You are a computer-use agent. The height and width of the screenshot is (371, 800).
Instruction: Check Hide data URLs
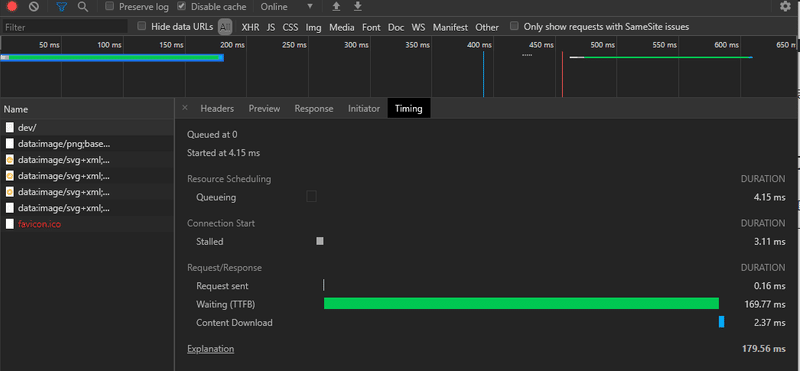click(142, 26)
